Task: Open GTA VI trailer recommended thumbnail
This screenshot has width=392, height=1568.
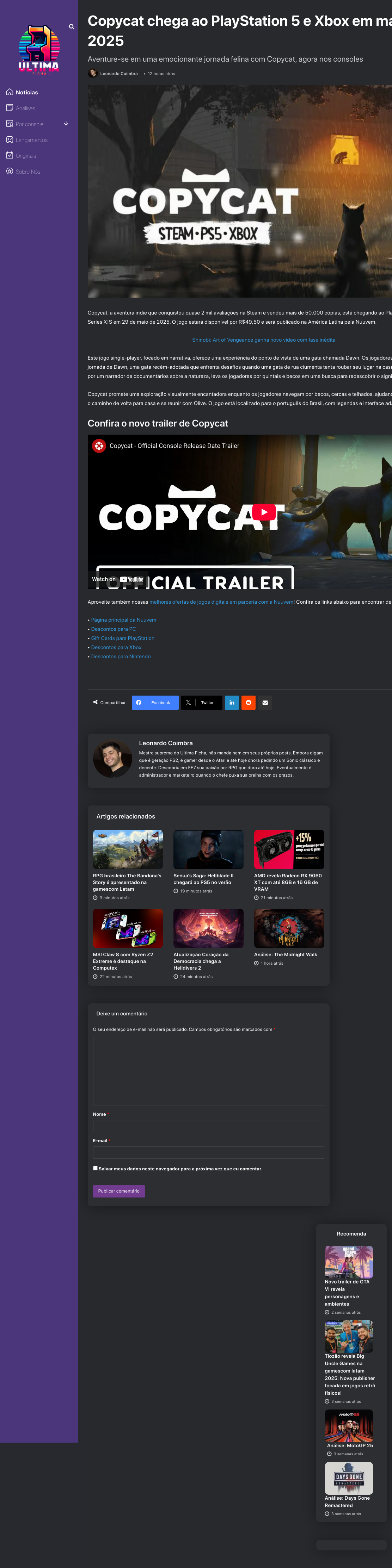Action: (349, 1262)
